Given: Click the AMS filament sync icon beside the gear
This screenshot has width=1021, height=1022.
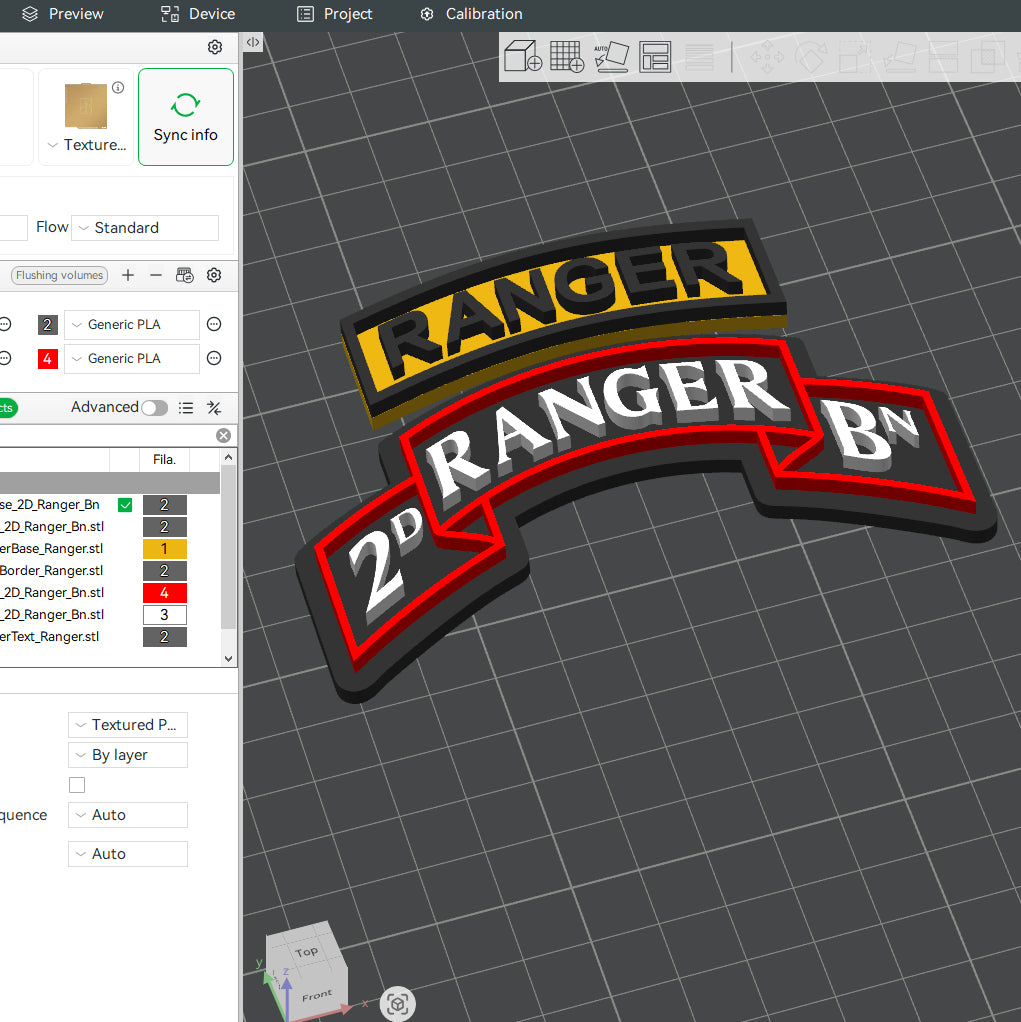Looking at the screenshot, I should click(184, 275).
